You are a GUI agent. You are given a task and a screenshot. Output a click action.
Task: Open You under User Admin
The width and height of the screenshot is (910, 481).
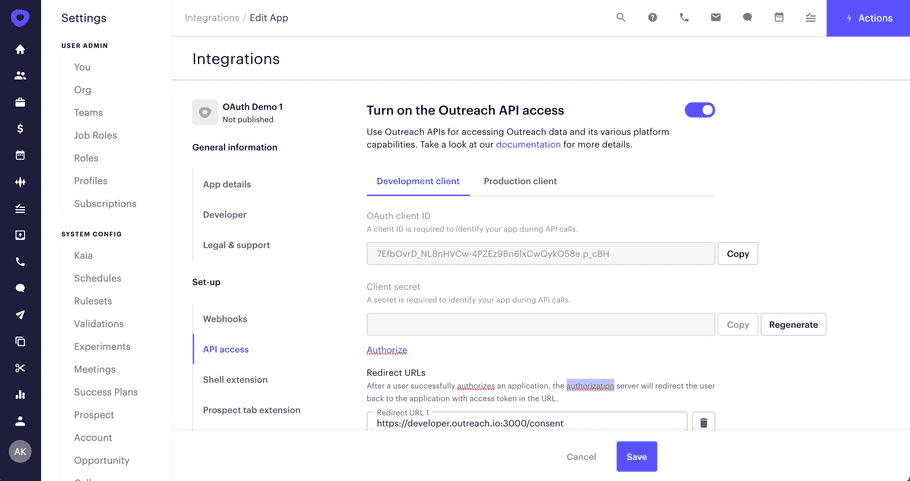tap(82, 67)
